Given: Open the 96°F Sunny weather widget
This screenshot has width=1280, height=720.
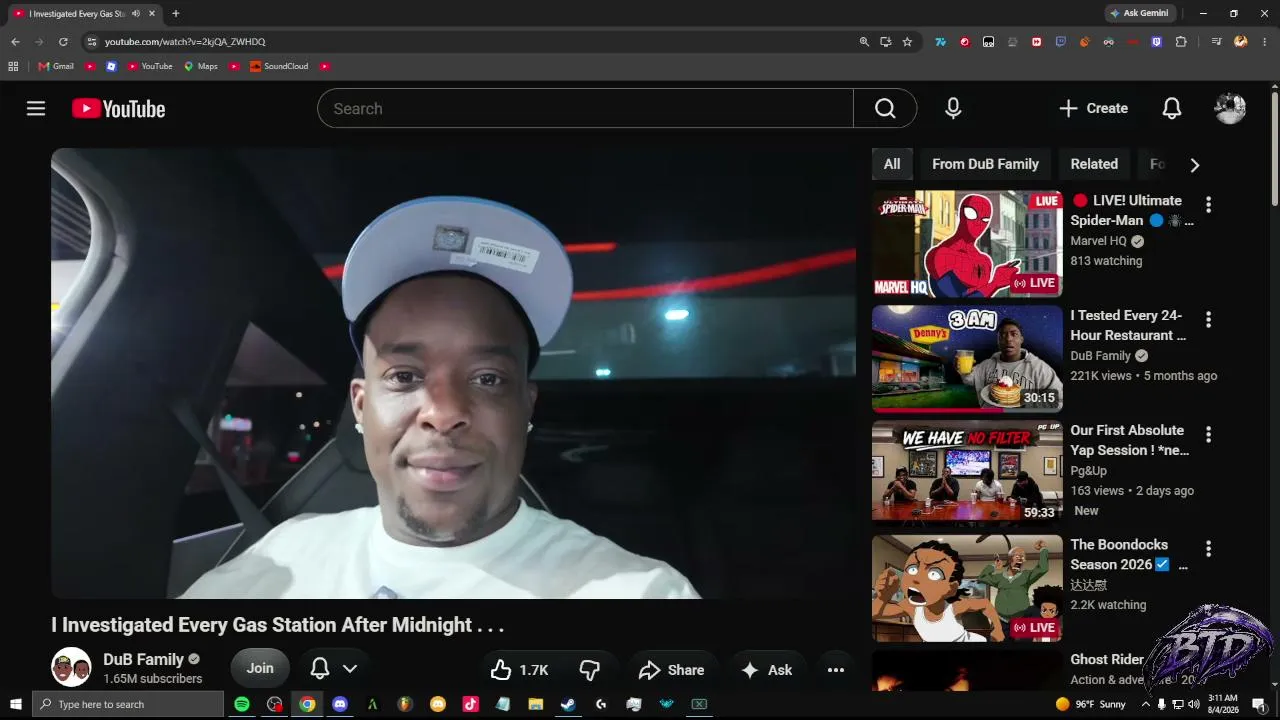Looking at the screenshot, I should pos(1091,704).
